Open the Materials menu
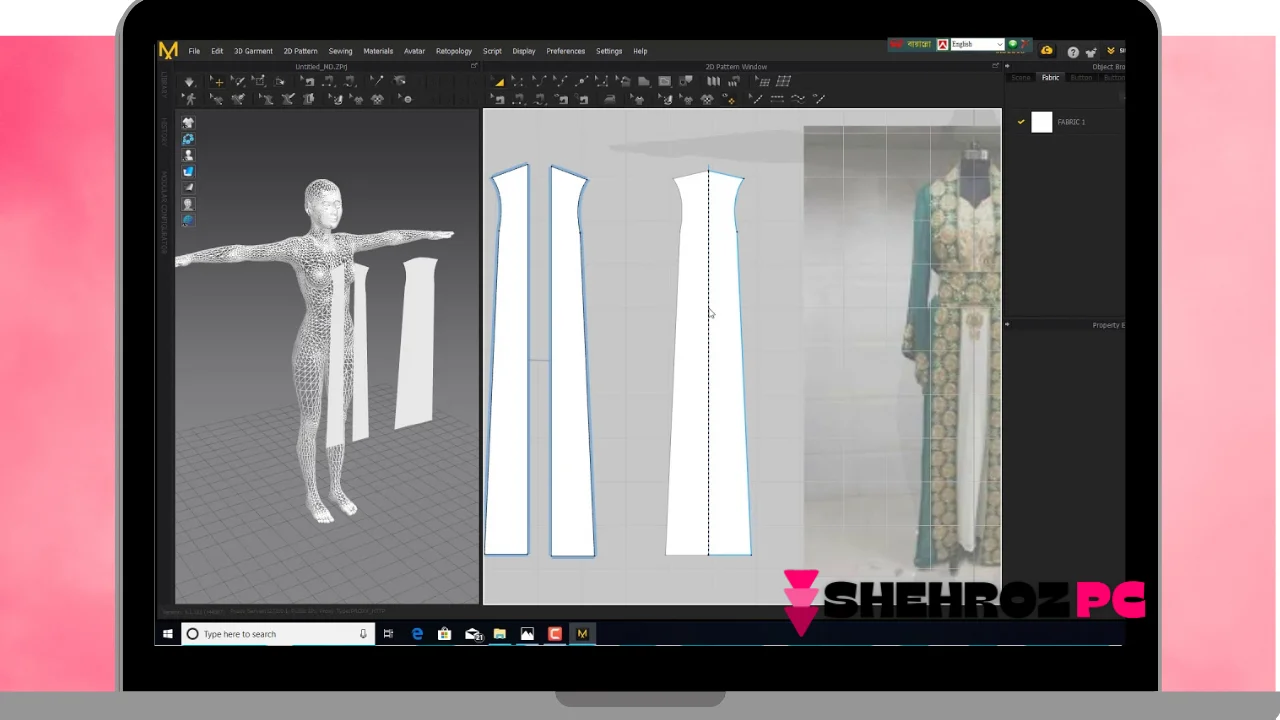1280x720 pixels. (378, 51)
